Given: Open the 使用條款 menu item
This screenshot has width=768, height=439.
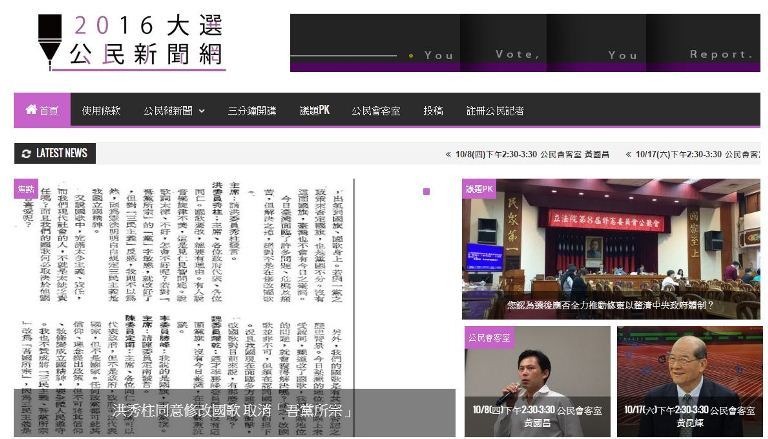Looking at the screenshot, I should tap(101, 110).
